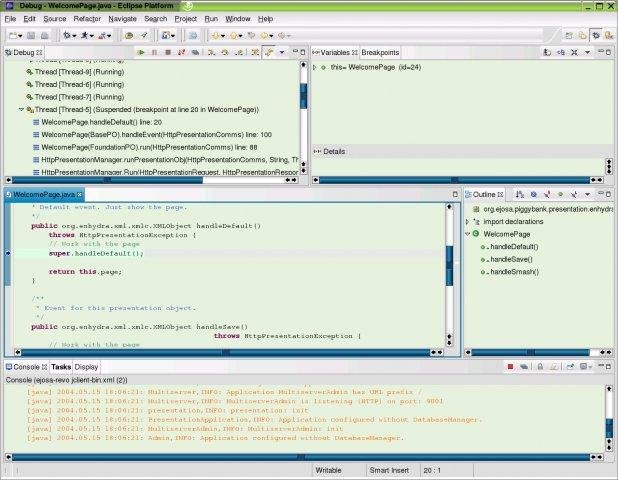Click Step Return in Debug toolbar
The image size is (618, 480).
point(238,52)
